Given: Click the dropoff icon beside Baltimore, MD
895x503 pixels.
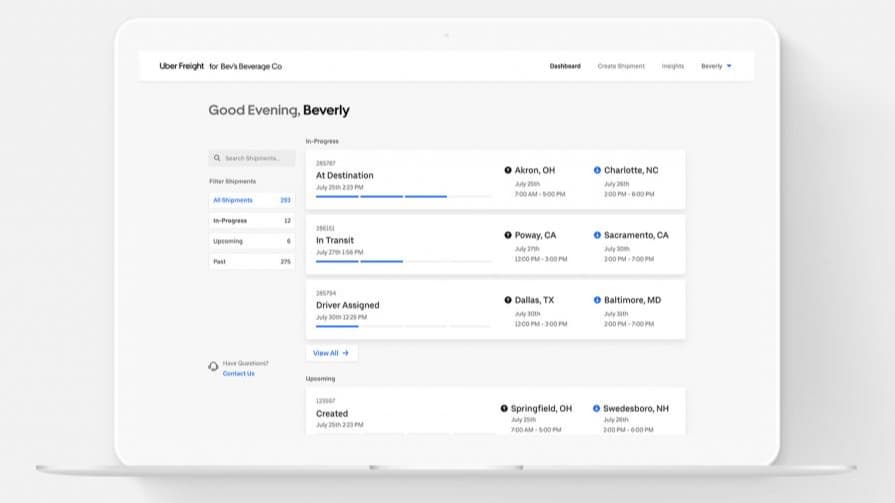Looking at the screenshot, I should (597, 300).
